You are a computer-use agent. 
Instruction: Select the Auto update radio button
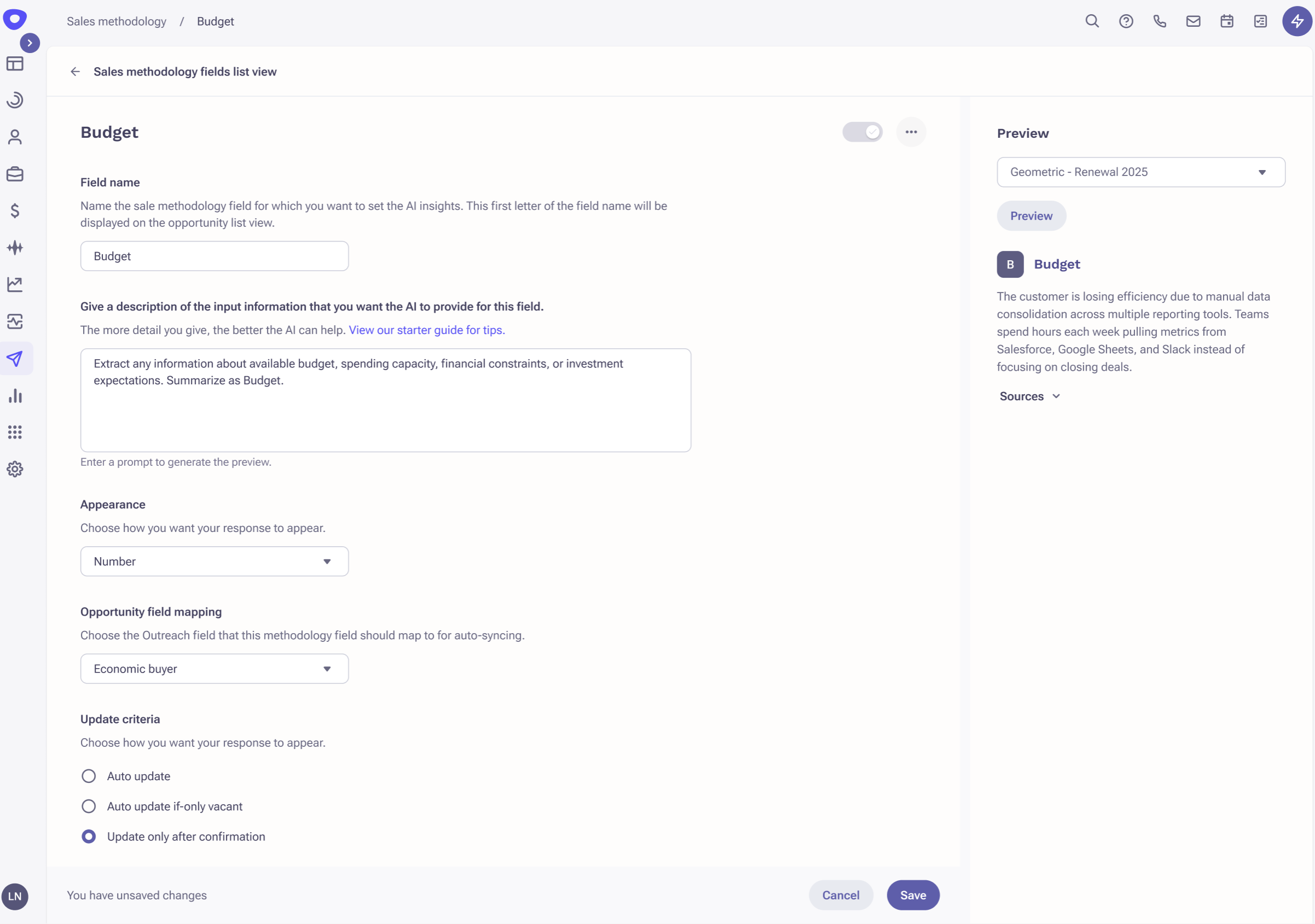88,776
